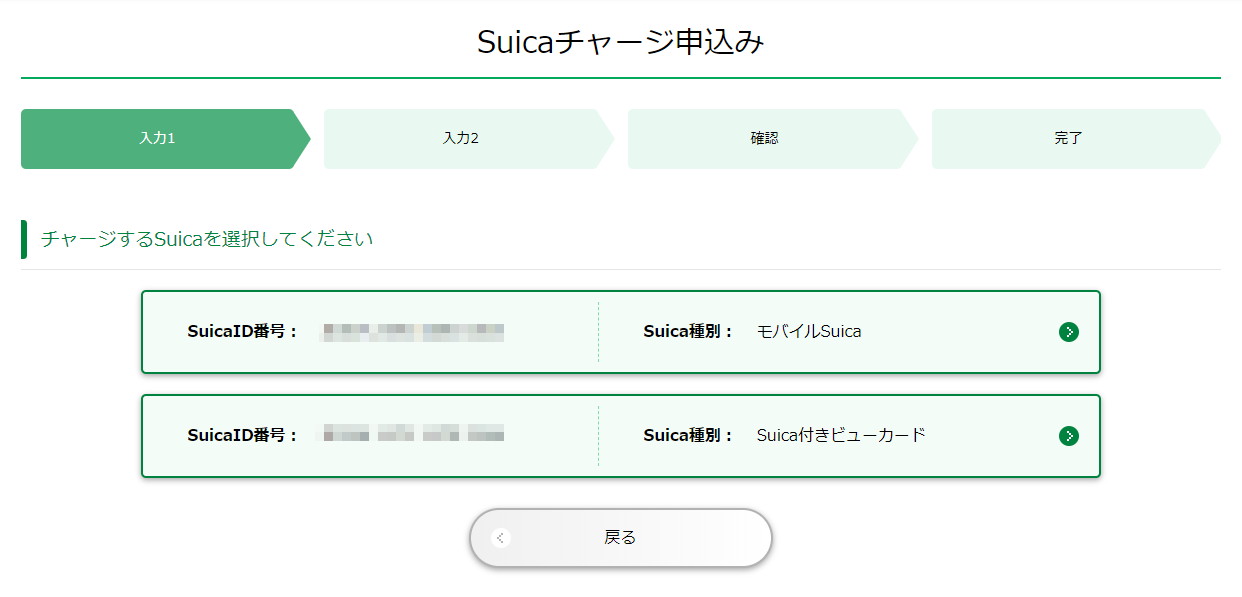Click the arrow icon on モバイルSuica row
This screenshot has width=1242, height=597.
pos(1069,332)
